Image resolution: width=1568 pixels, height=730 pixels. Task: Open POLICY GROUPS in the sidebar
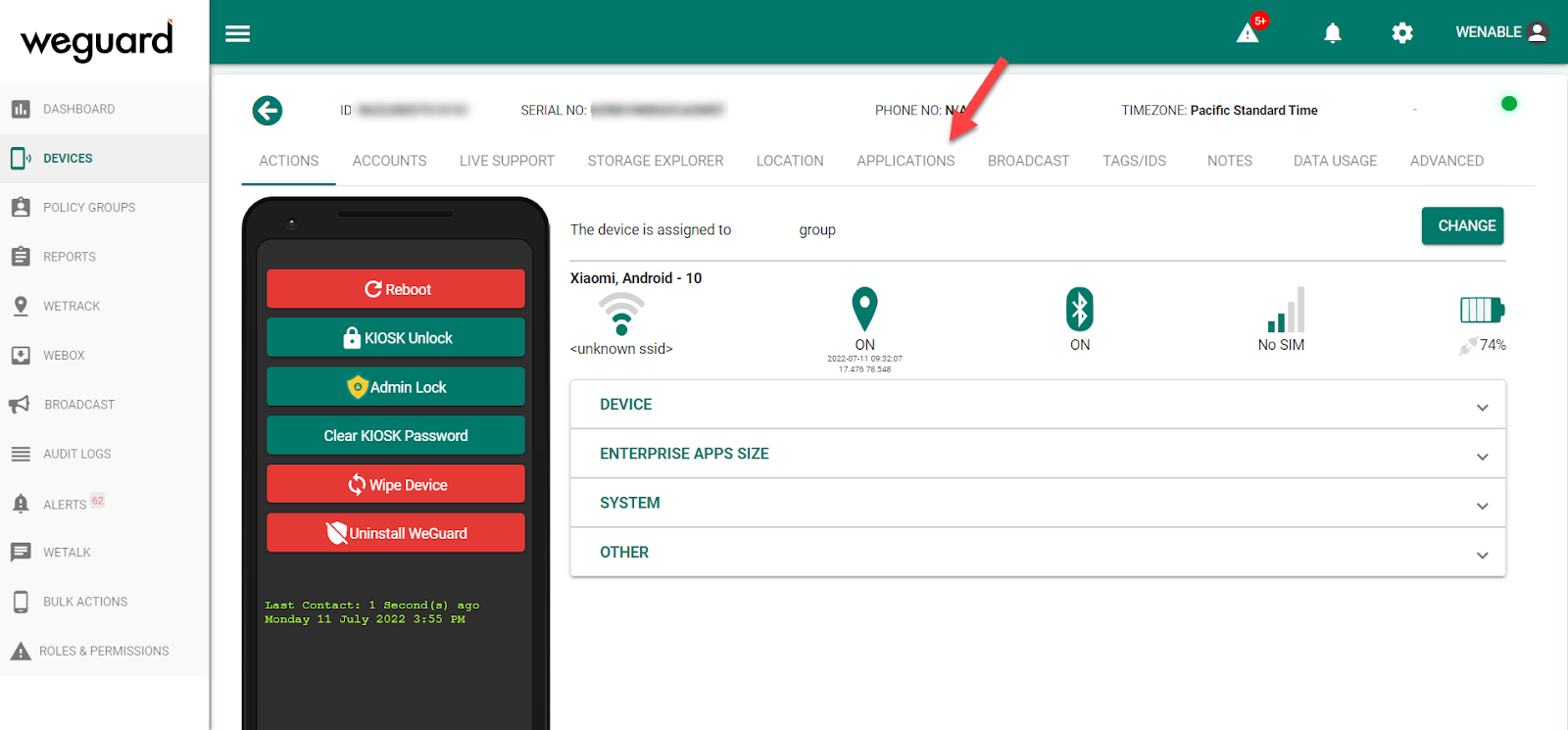pyautogui.click(x=89, y=207)
